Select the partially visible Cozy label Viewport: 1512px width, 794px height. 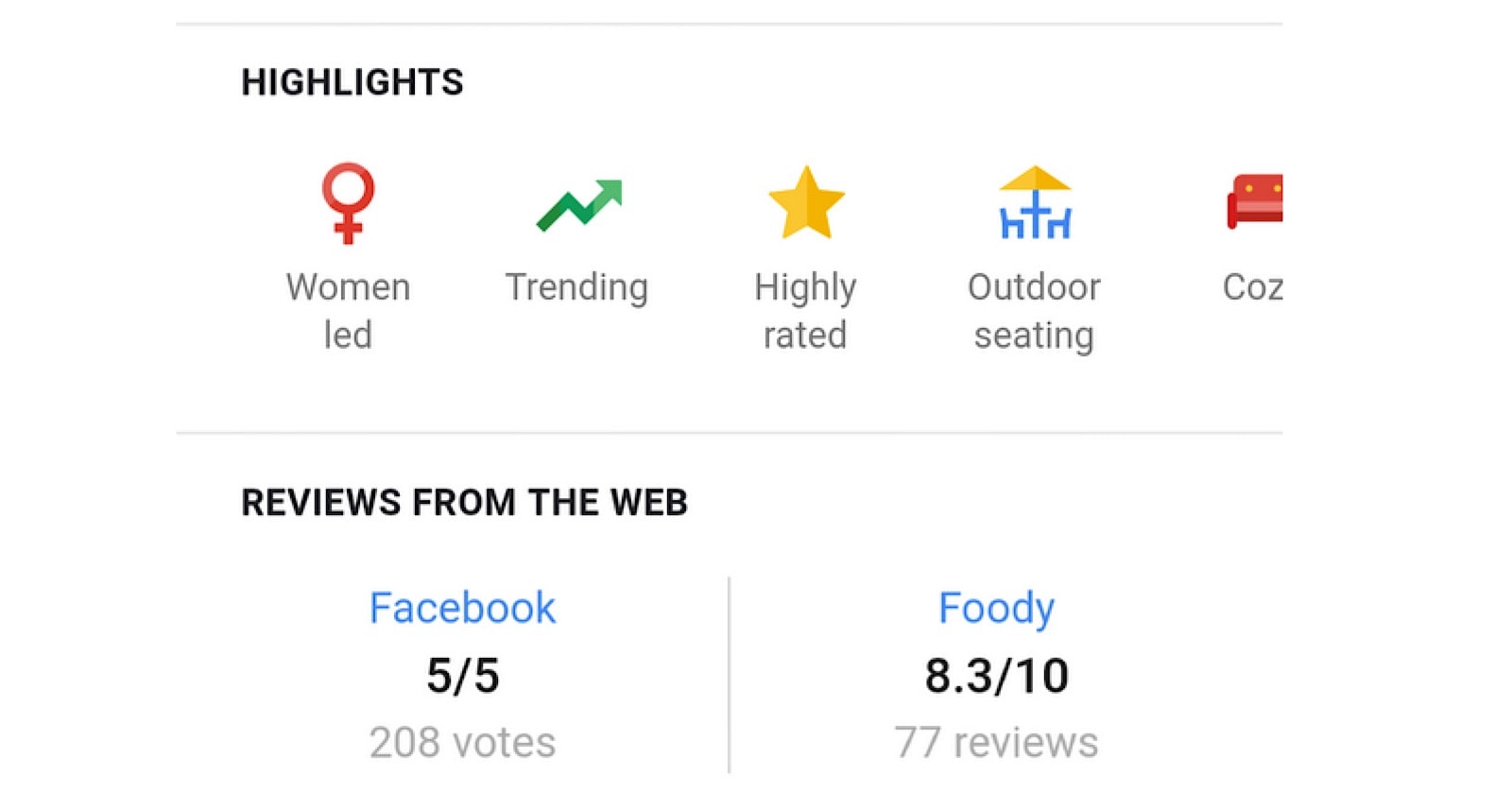pos(1253,287)
